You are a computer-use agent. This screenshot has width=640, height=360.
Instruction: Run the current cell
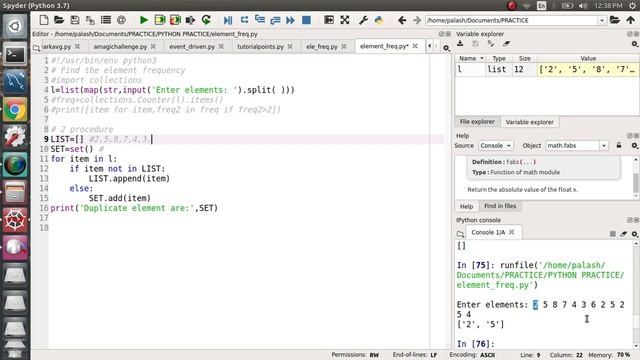[160, 20]
